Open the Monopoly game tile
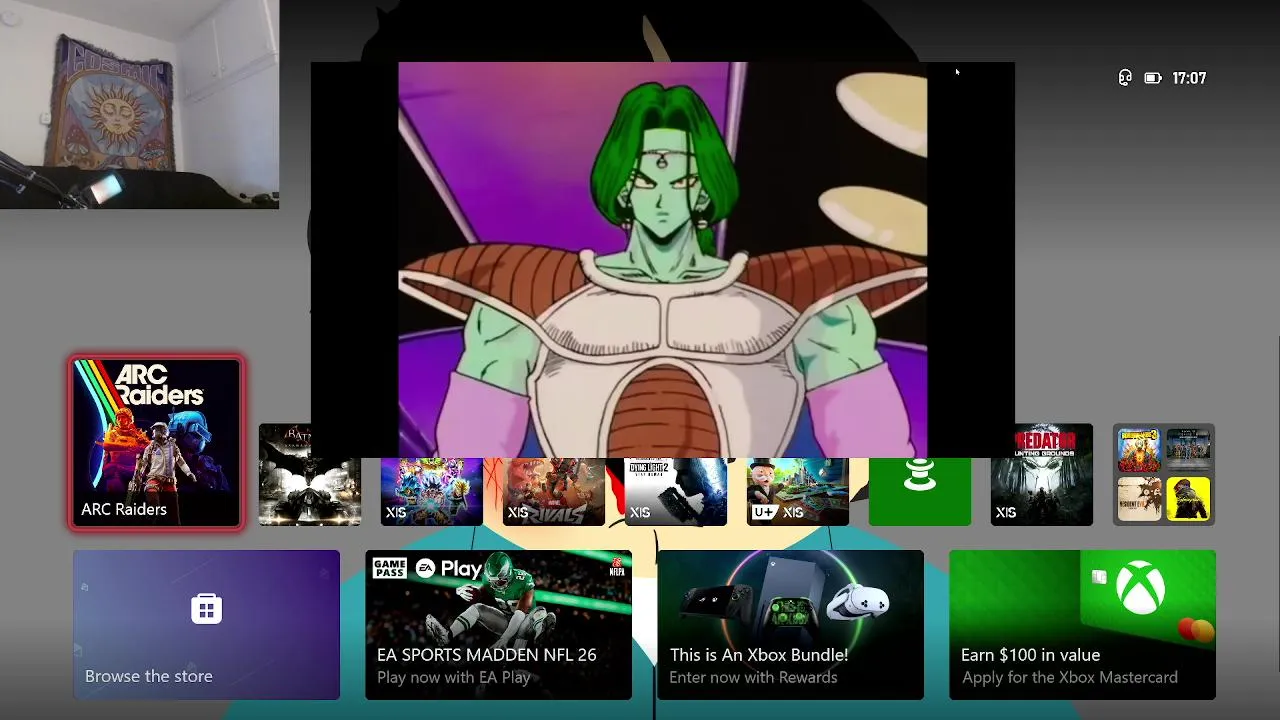This screenshot has height=720, width=1280. pyautogui.click(x=797, y=491)
